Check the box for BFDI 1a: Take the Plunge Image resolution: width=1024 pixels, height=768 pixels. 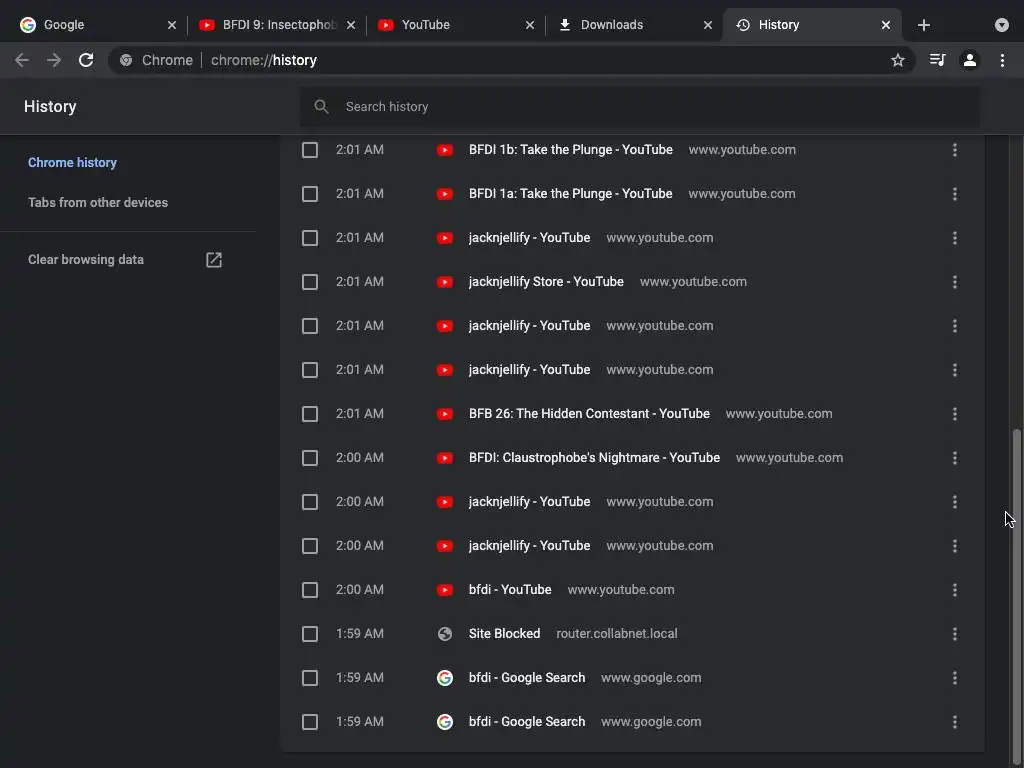pyautogui.click(x=310, y=194)
